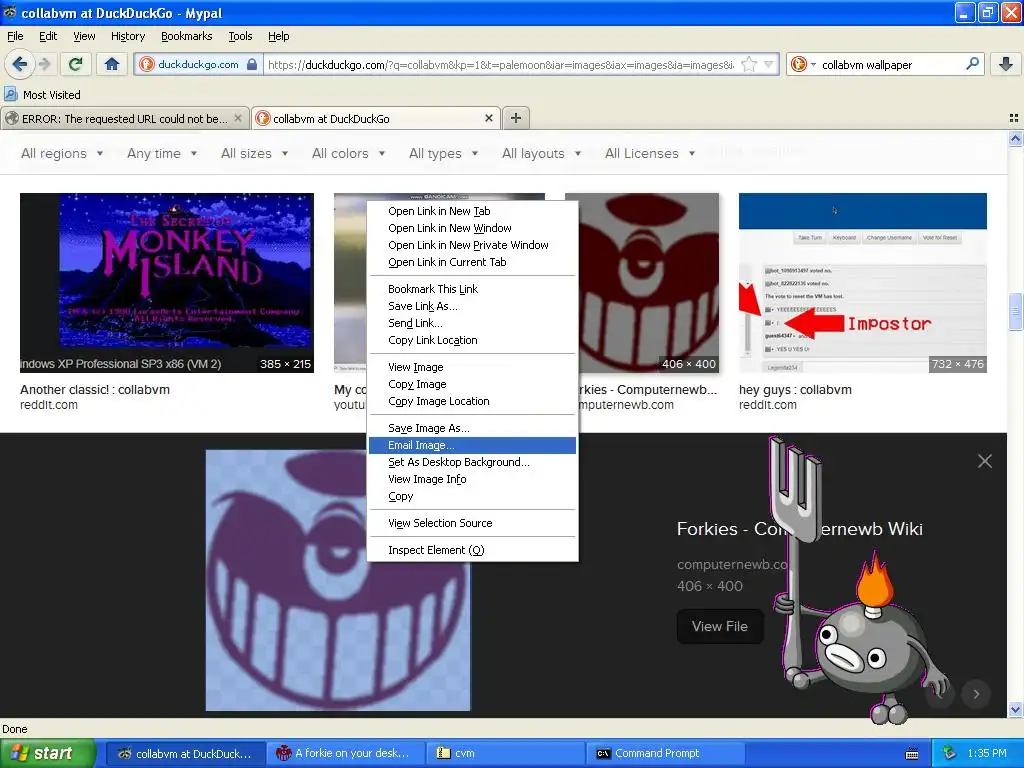Image resolution: width=1024 pixels, height=768 pixels.
Task: Expand the All Licenses filter
Action: [x=649, y=153]
